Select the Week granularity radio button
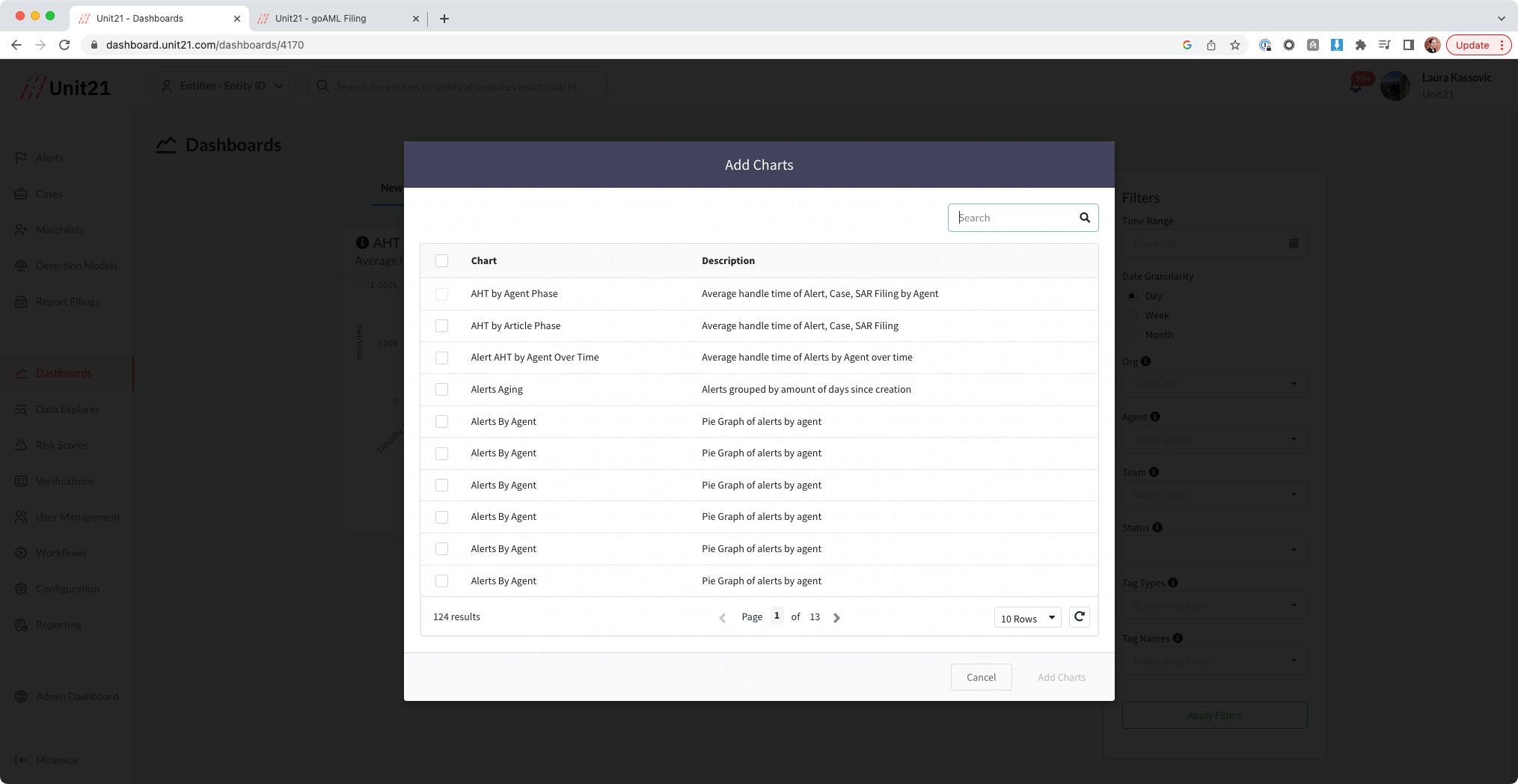This screenshot has width=1518, height=784. tap(1132, 315)
